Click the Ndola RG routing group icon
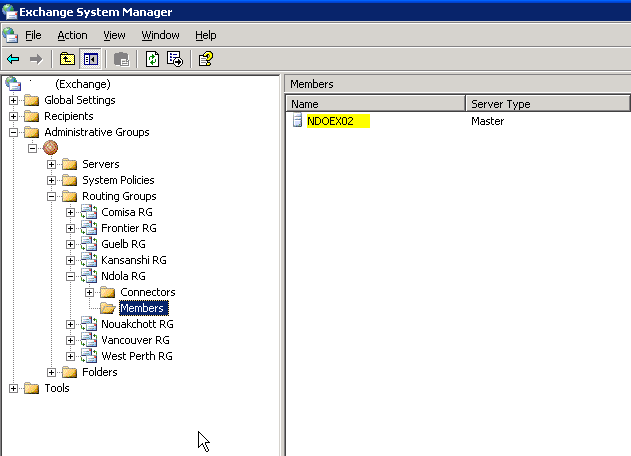Screen dimensions: 631x456 click(x=89, y=276)
